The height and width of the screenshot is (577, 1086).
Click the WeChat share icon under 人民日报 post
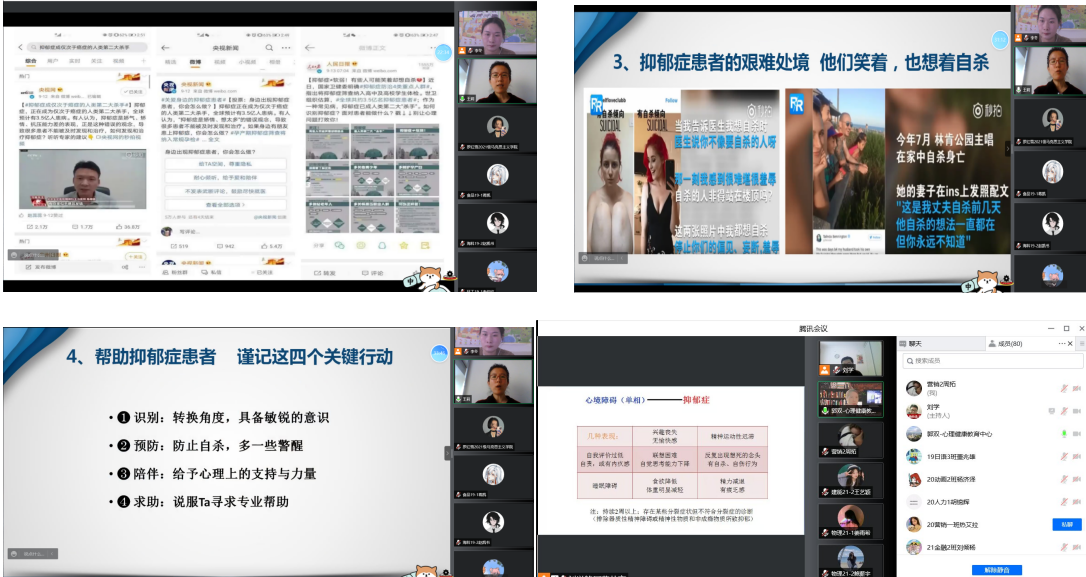point(342,245)
